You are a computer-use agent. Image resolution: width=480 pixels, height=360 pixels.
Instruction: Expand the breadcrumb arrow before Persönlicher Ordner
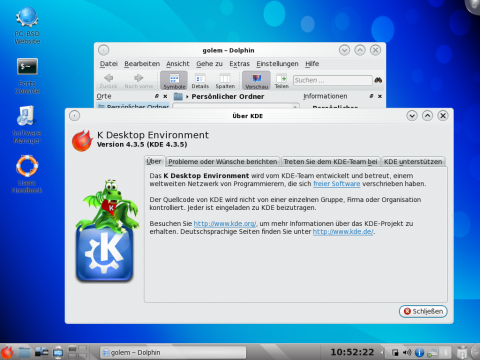(x=187, y=97)
